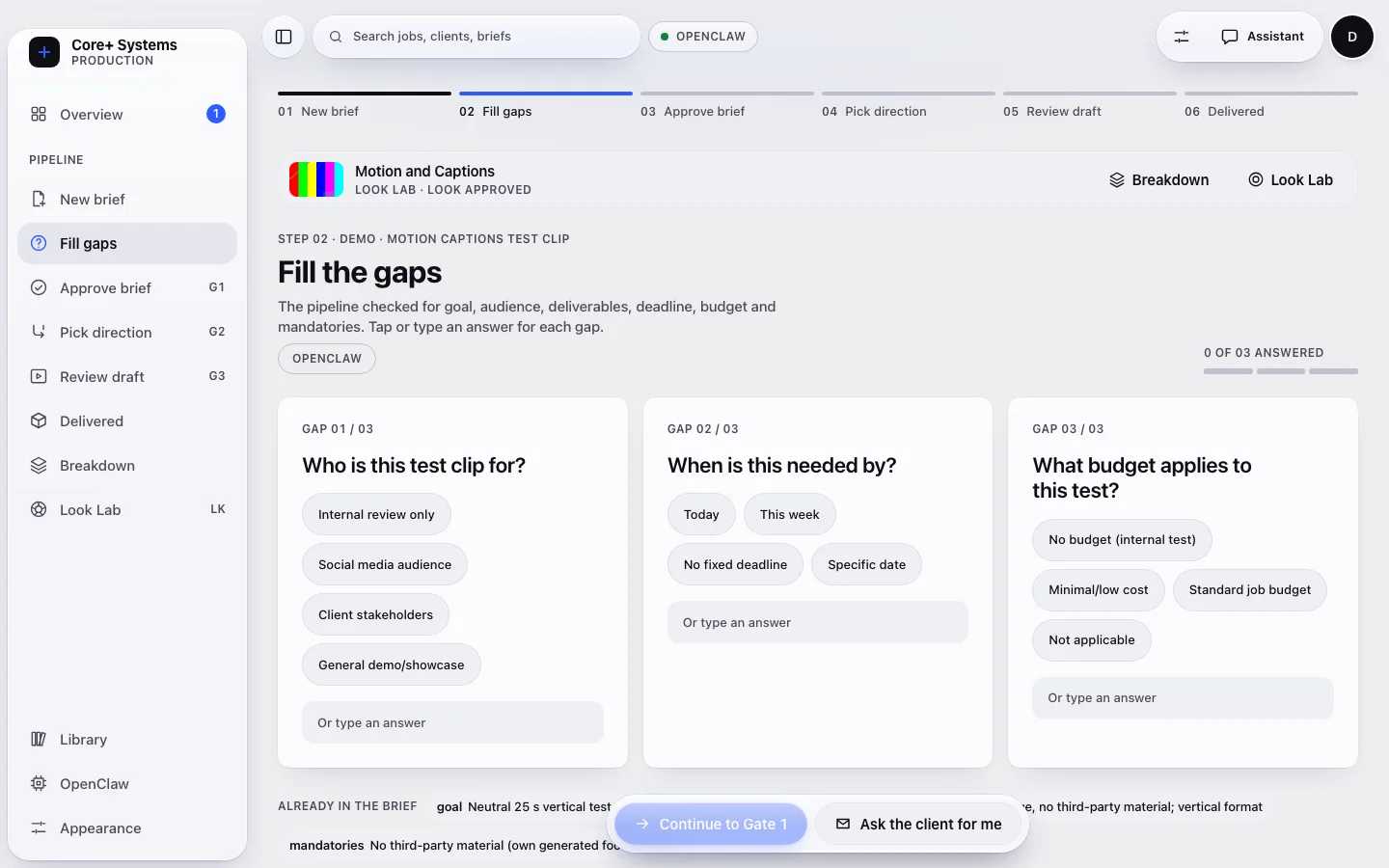The image size is (1389, 868).
Task: Open Breakdown button in job header
Action: click(x=1159, y=179)
